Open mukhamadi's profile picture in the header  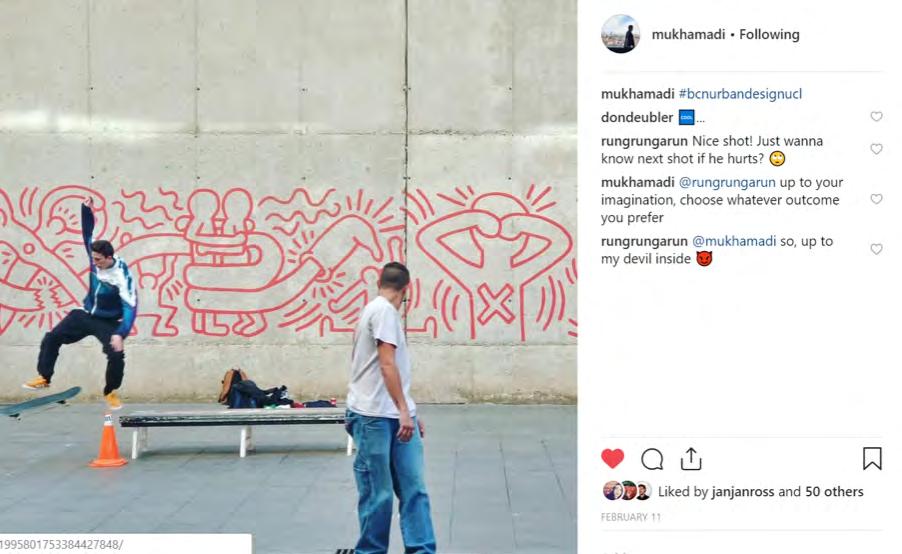621,34
